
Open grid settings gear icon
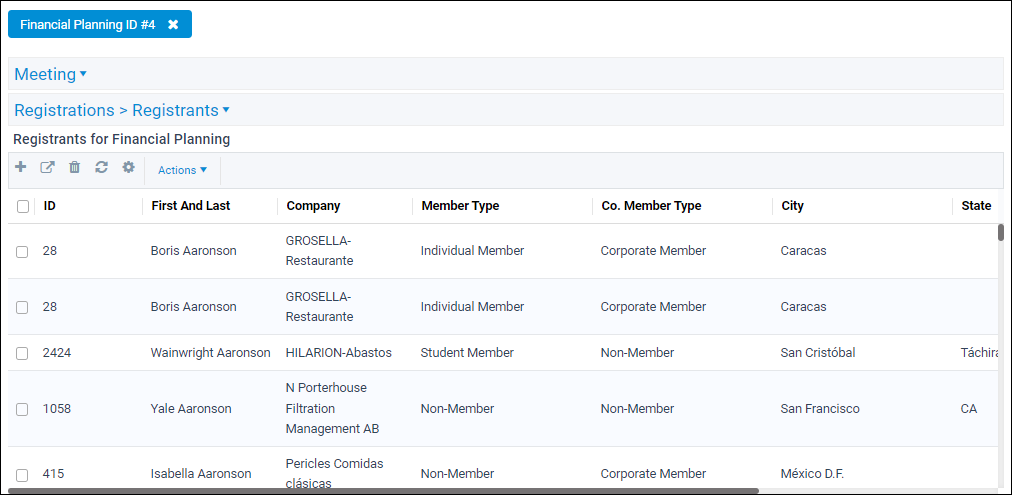click(x=128, y=167)
